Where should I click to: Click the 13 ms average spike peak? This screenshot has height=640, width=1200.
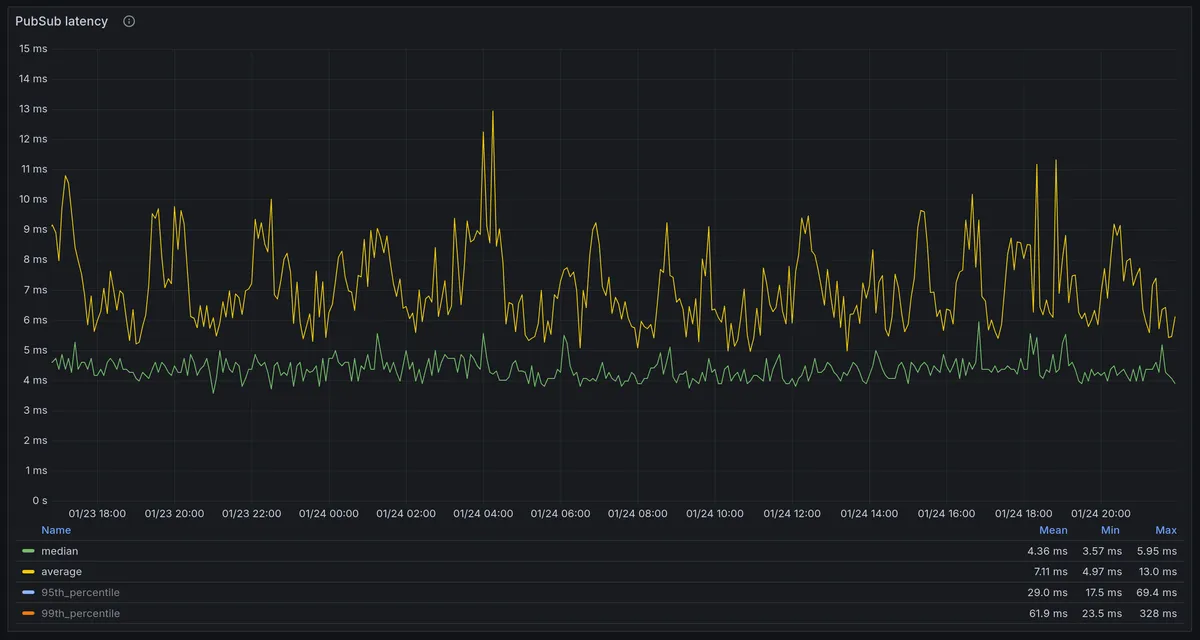493,112
